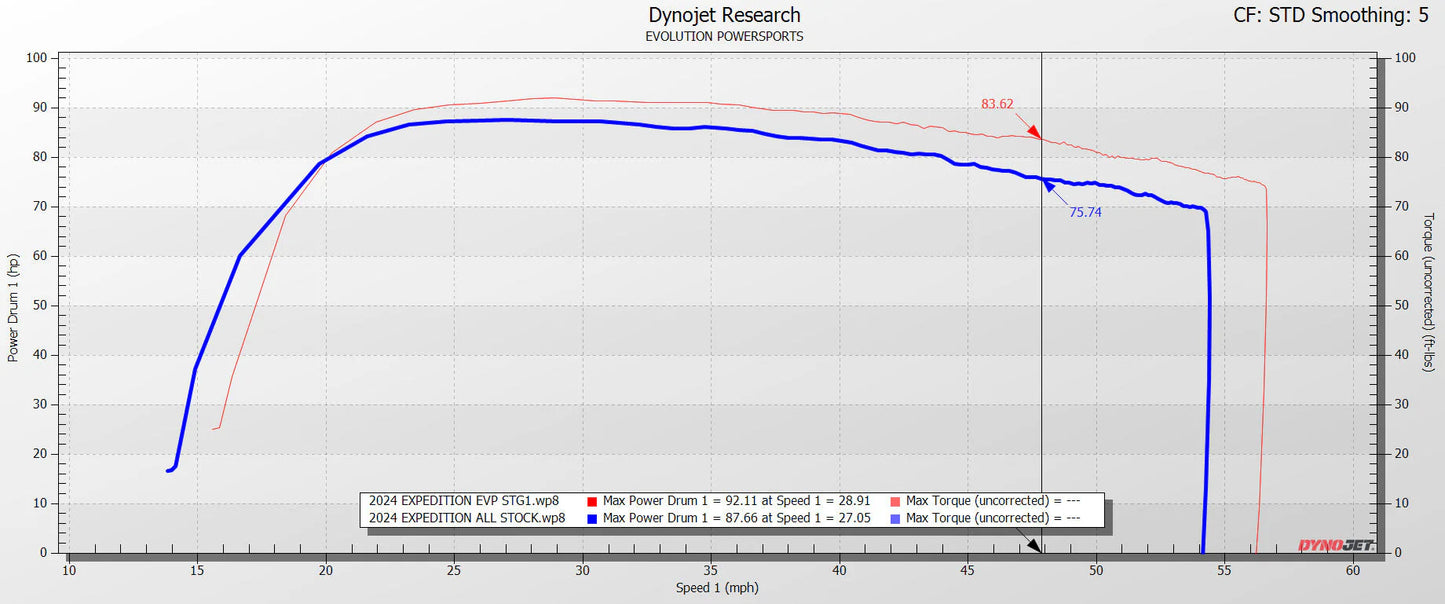Click the 75.74 blue data value label
1445x604 pixels.
click(1085, 212)
